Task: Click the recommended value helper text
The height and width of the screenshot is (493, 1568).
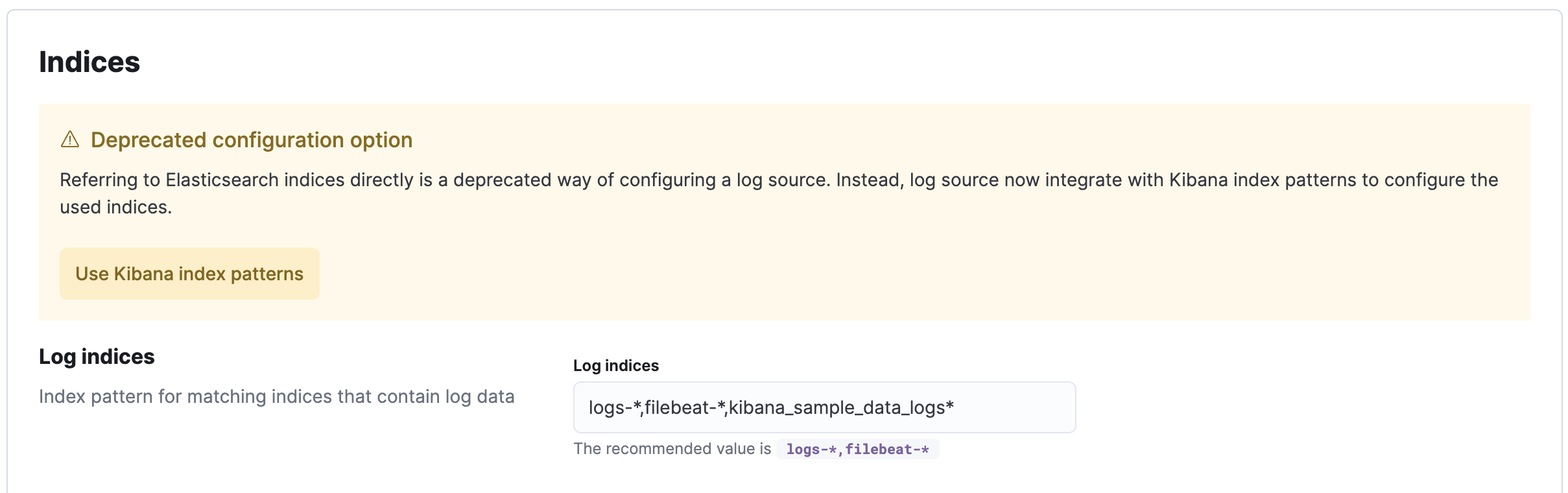Action: click(x=672, y=448)
